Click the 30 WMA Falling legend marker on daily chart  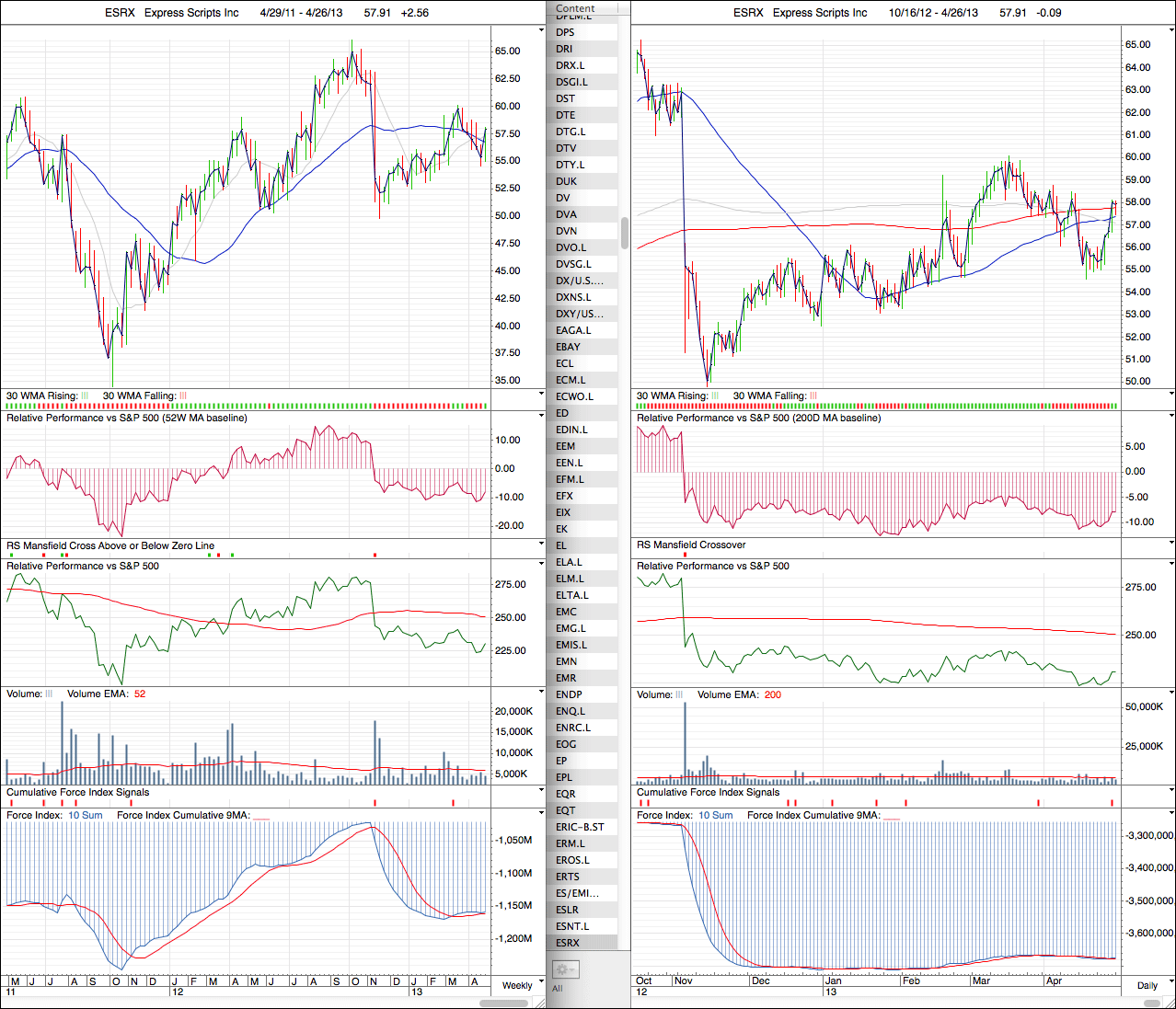pyautogui.click(x=813, y=396)
